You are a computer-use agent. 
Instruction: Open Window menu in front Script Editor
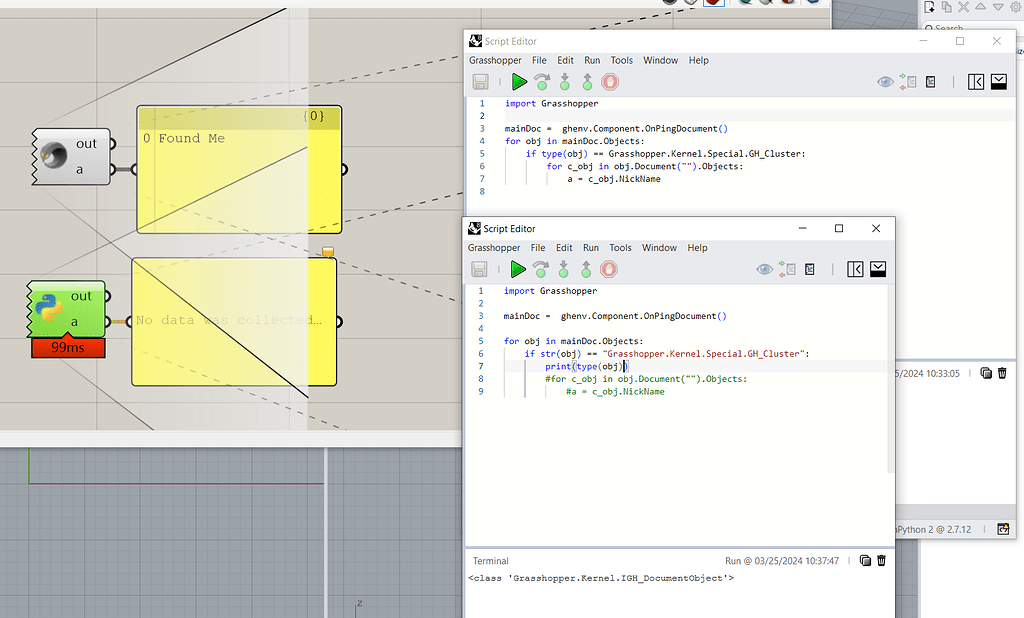click(659, 248)
